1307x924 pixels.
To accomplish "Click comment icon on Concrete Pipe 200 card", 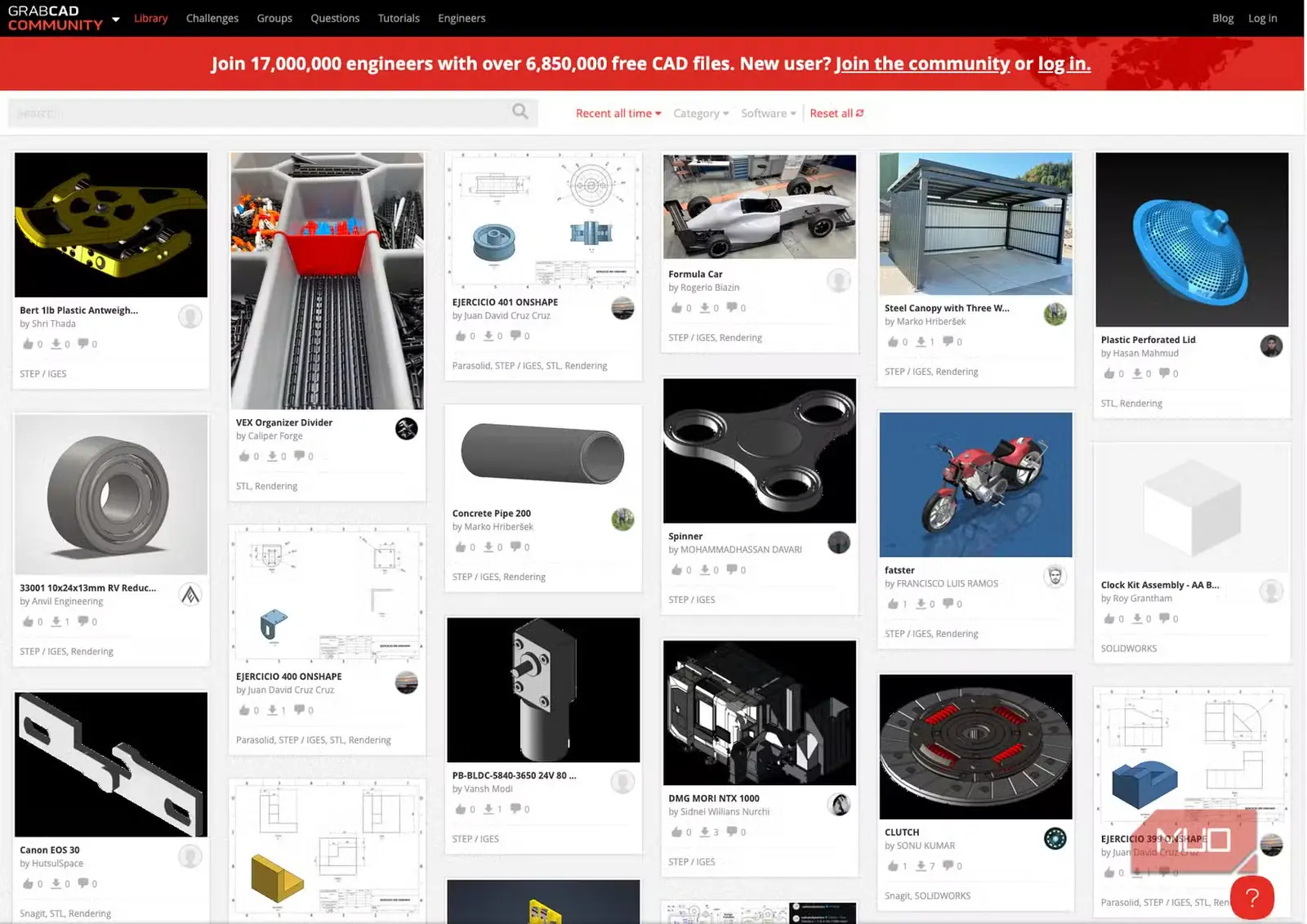I will [x=515, y=547].
